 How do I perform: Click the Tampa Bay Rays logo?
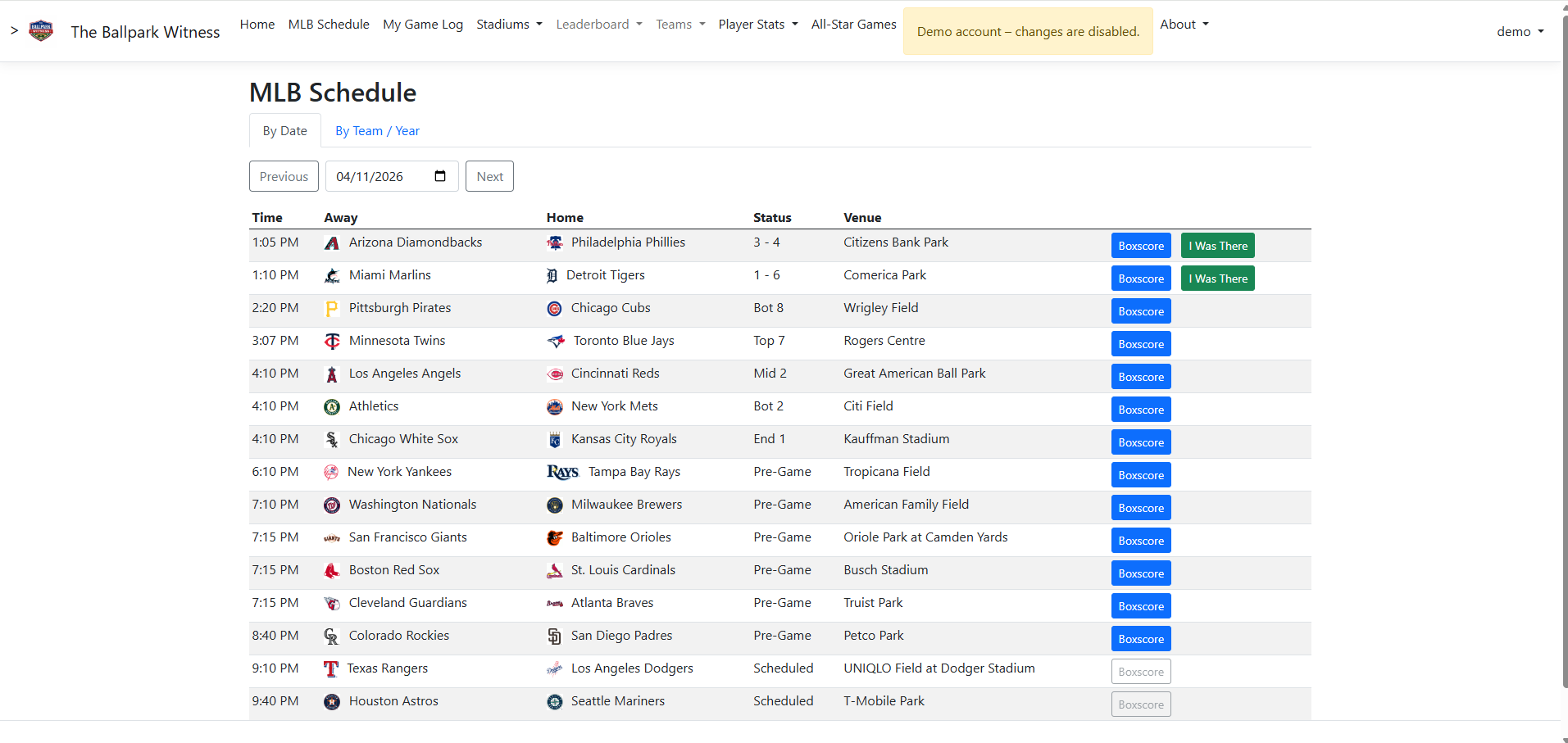coord(562,472)
